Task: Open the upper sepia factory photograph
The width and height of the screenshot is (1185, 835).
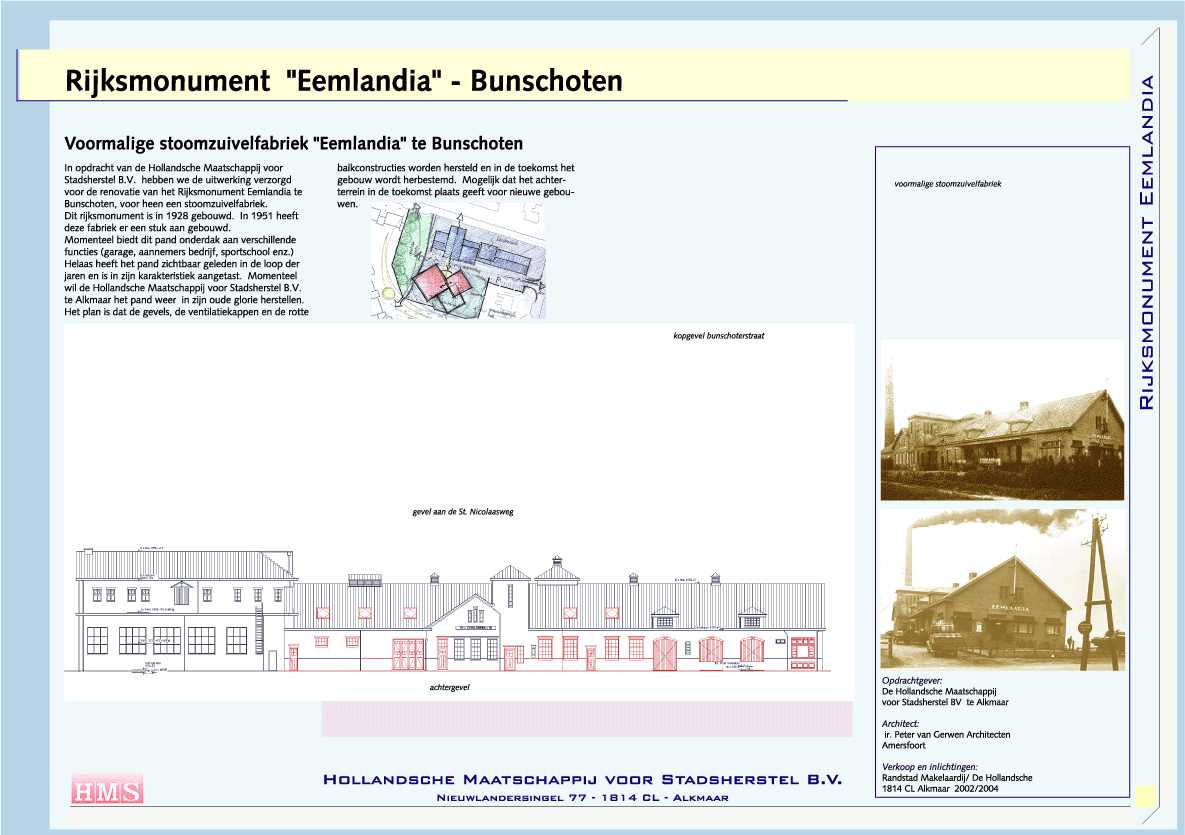Action: tap(1001, 421)
